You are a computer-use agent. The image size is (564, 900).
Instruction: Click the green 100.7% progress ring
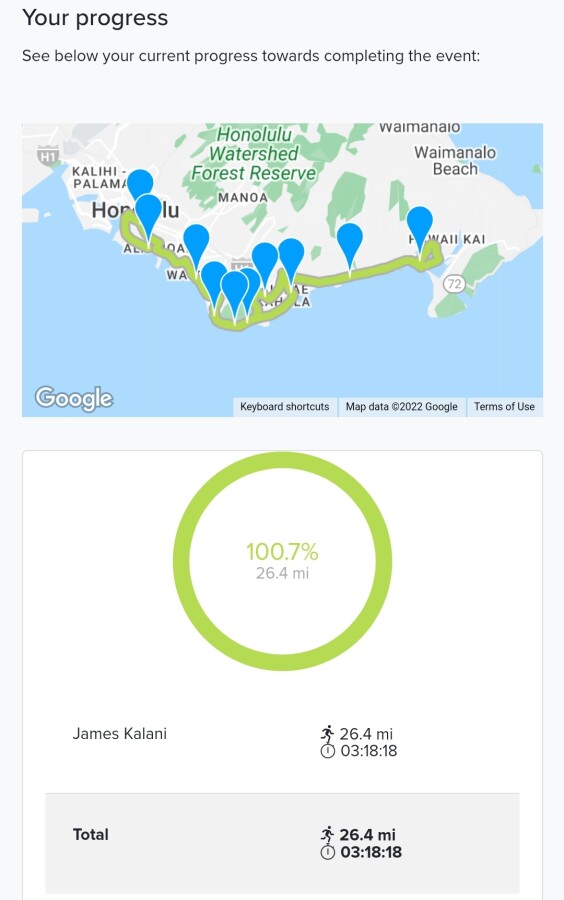[x=282, y=561]
